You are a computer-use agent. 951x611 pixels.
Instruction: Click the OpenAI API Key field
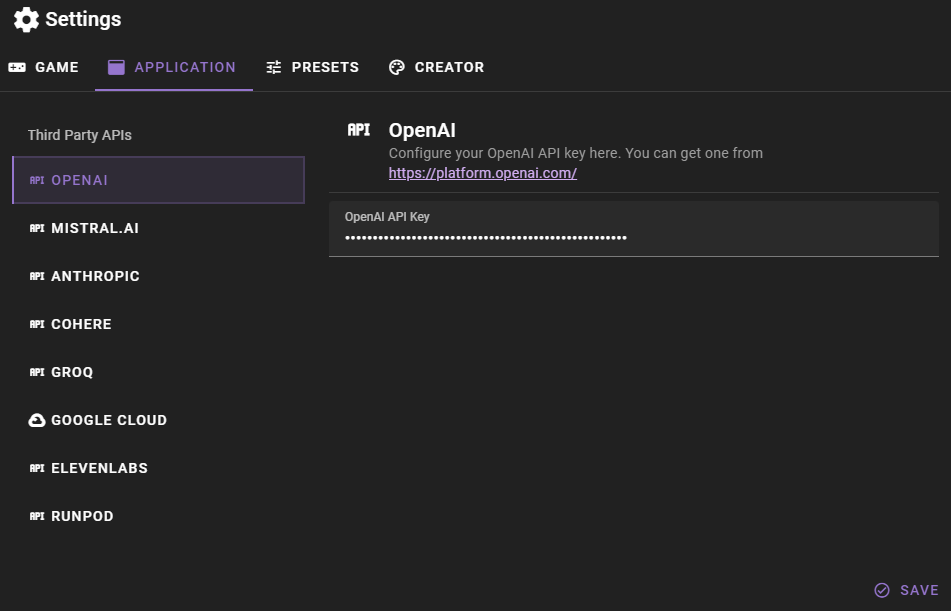[x=633, y=237]
